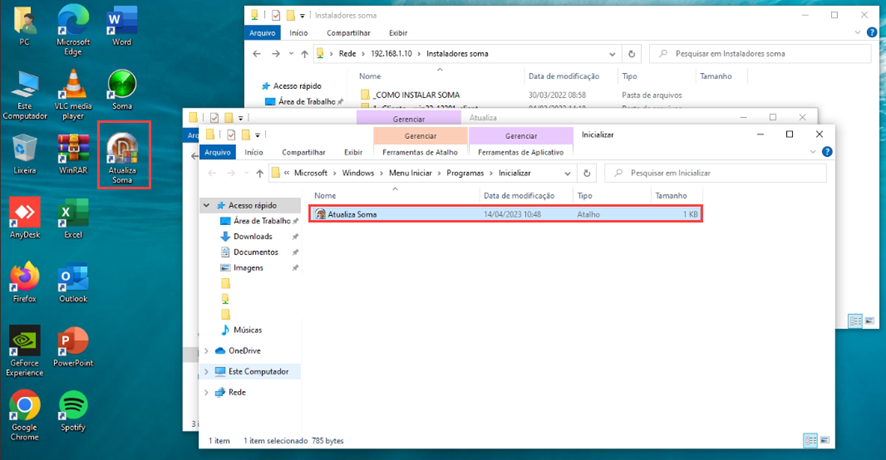Expand the ribbon in the Inicializar window
The height and width of the screenshot is (460, 886).
pyautogui.click(x=813, y=151)
